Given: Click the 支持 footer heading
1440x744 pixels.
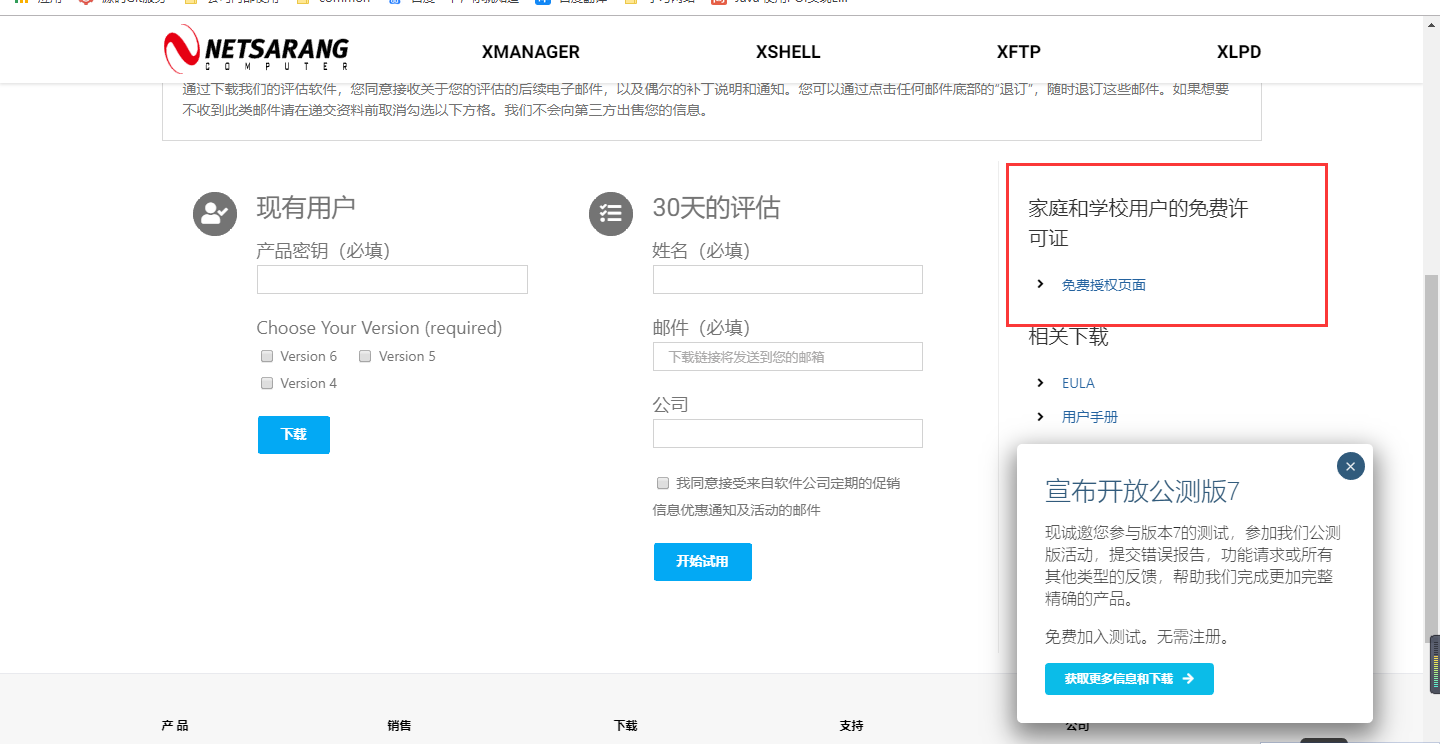Looking at the screenshot, I should (851, 726).
